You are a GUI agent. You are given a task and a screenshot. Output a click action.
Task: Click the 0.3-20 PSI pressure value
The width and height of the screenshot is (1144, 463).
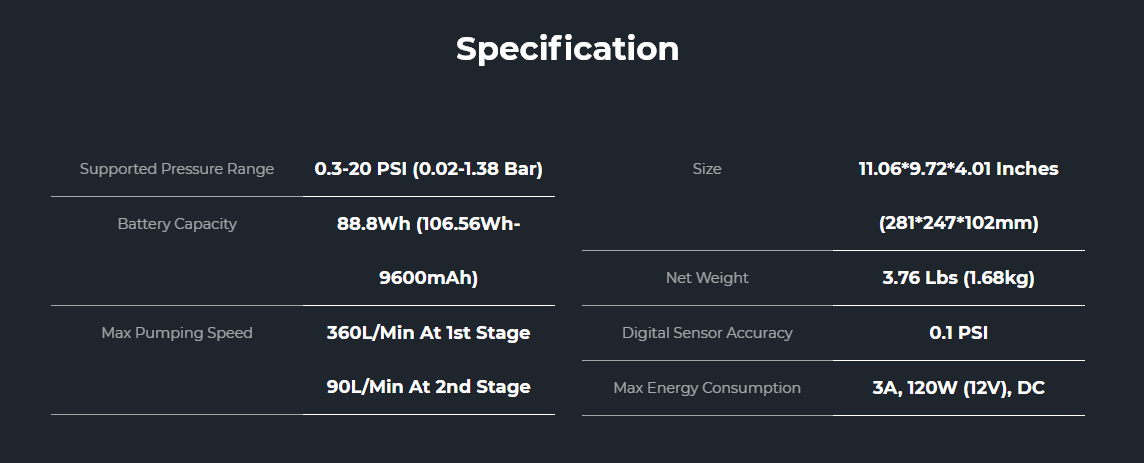(358, 169)
